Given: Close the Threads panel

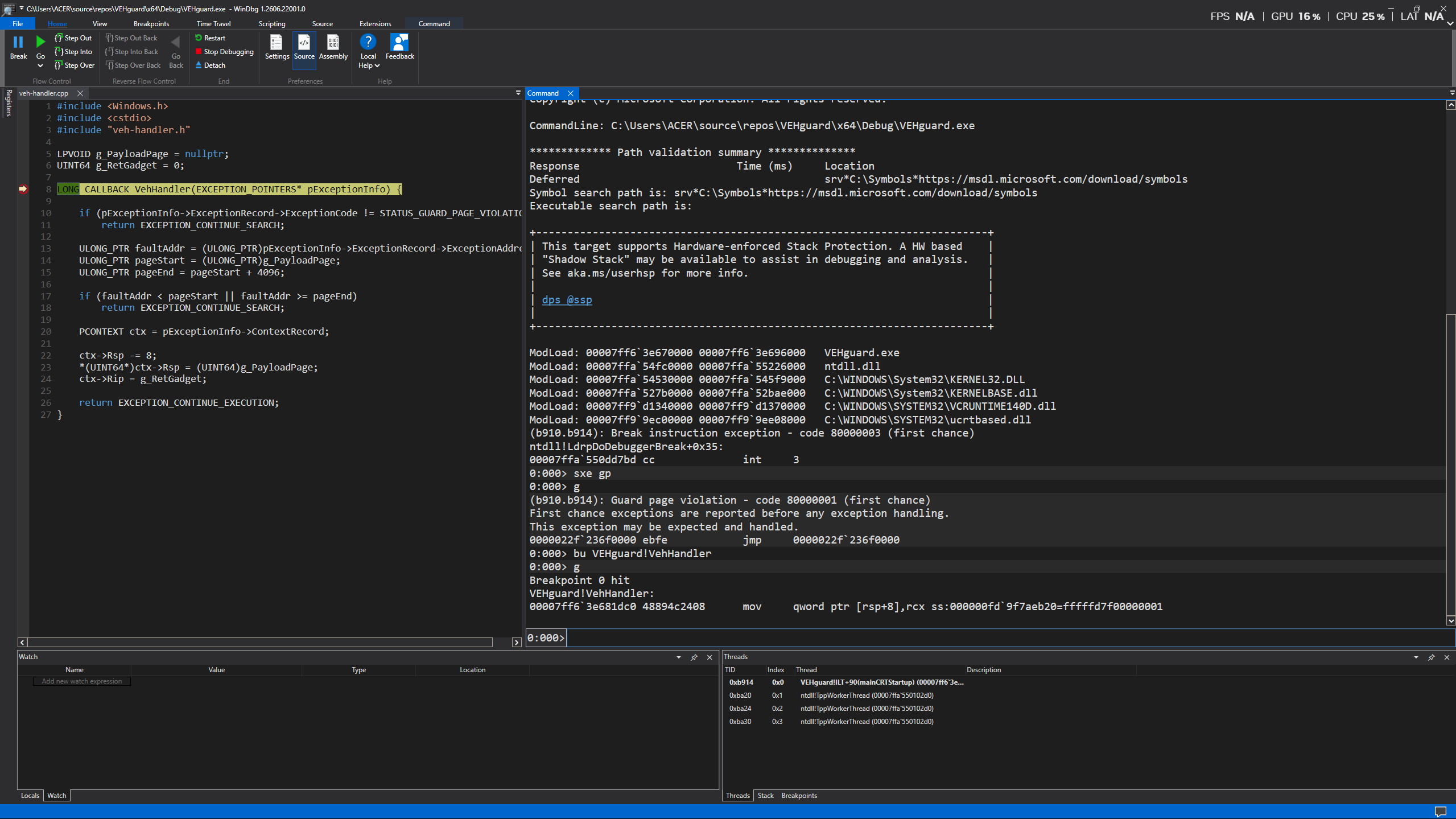Looking at the screenshot, I should point(1447,657).
